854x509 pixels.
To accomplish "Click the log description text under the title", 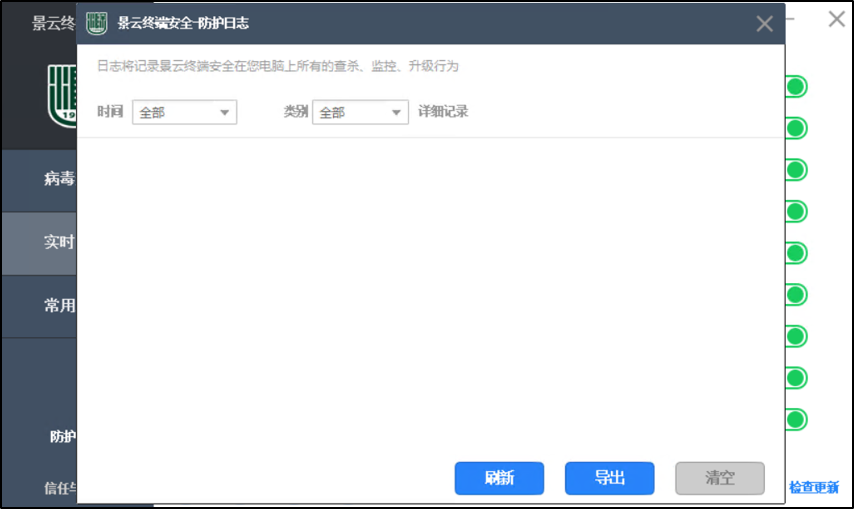I will (x=278, y=66).
